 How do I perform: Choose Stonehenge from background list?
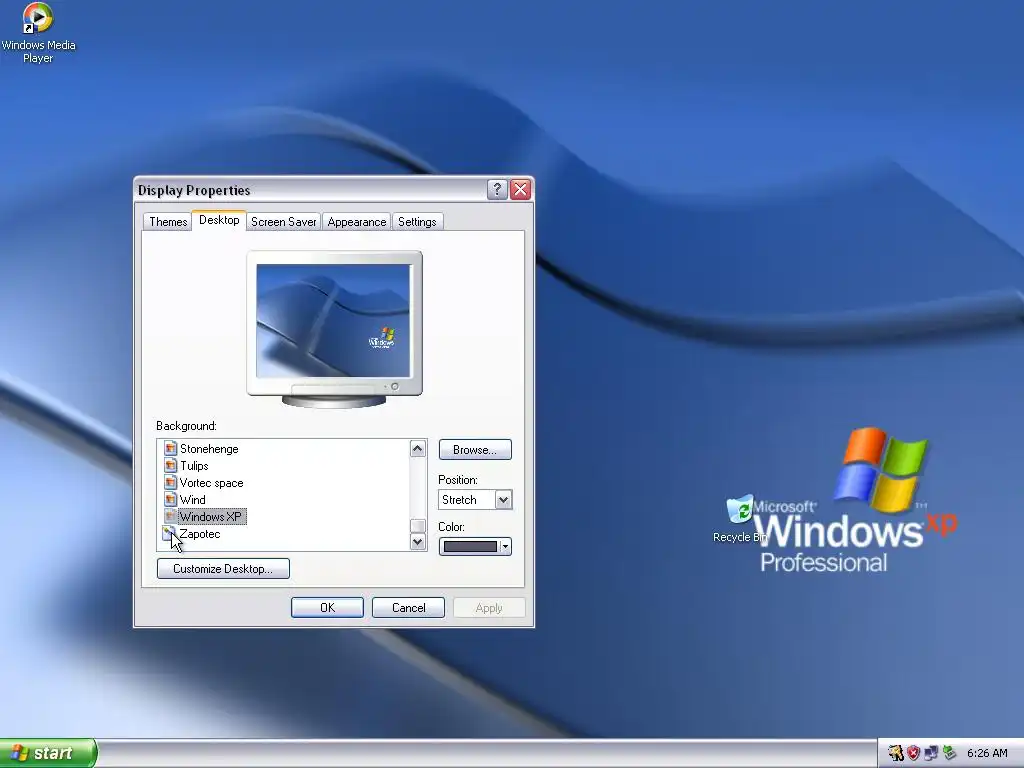coord(209,449)
